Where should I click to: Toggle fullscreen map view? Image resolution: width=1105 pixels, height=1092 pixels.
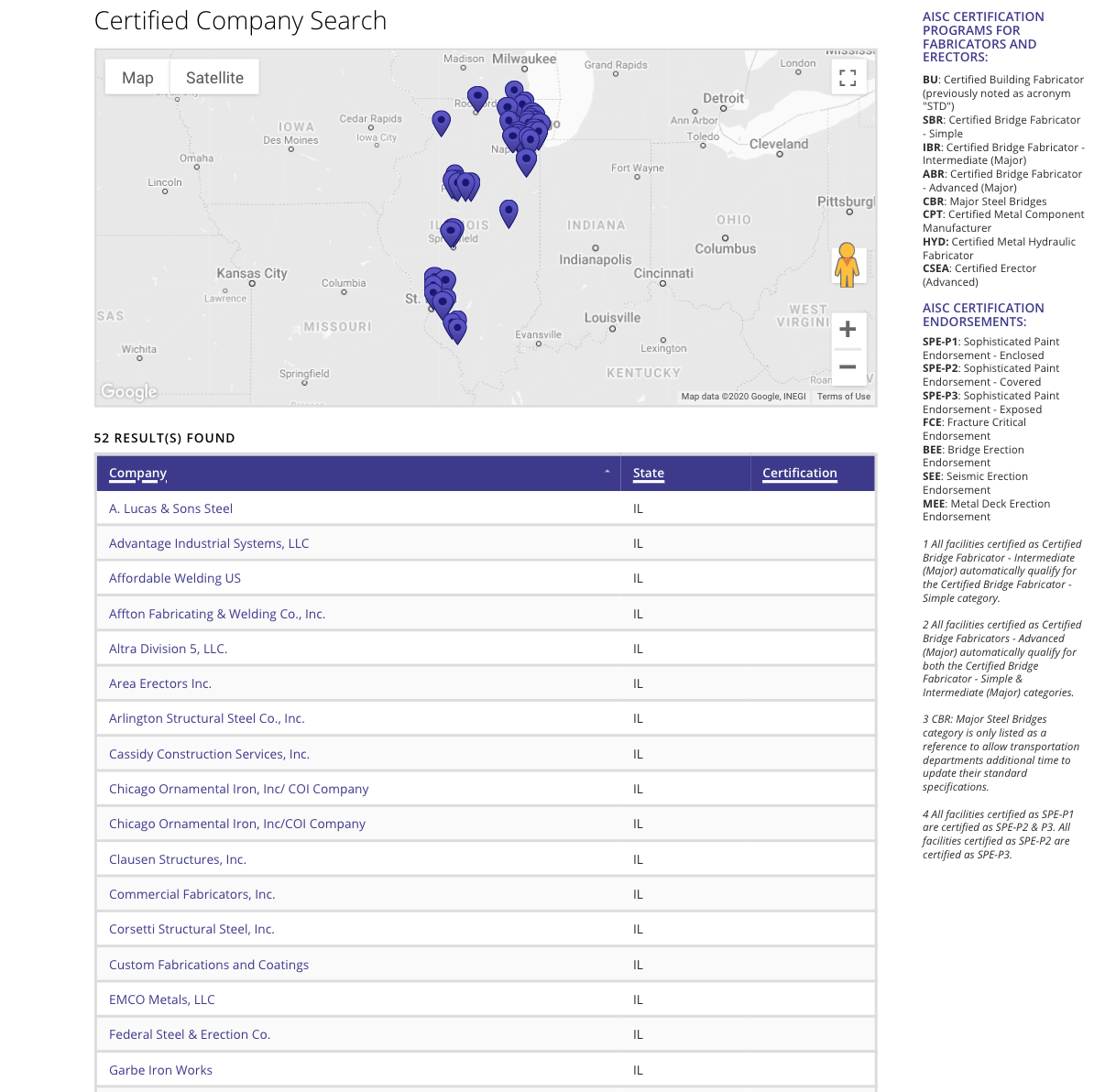(848, 78)
